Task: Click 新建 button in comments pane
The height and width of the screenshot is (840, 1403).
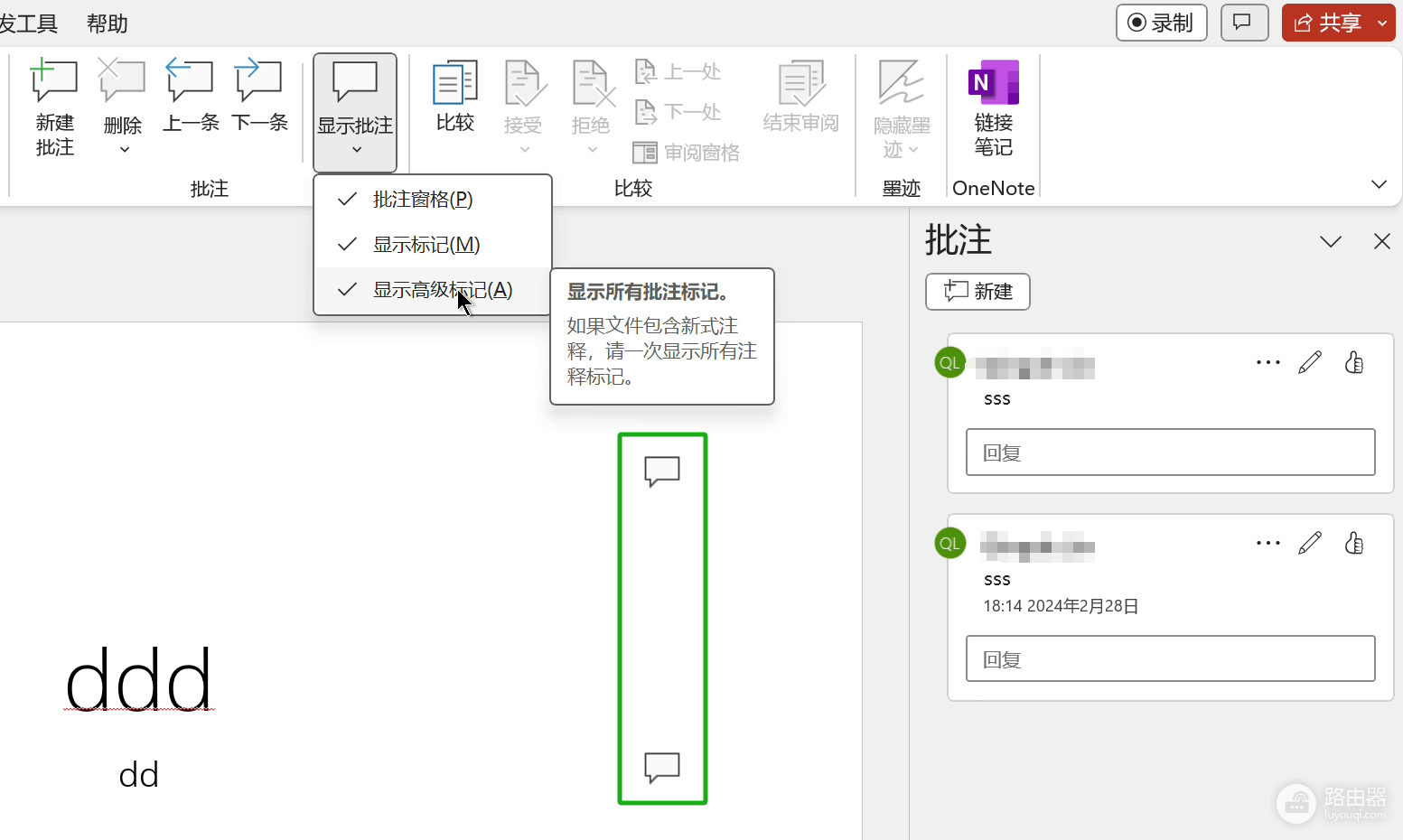Action: pos(977,292)
